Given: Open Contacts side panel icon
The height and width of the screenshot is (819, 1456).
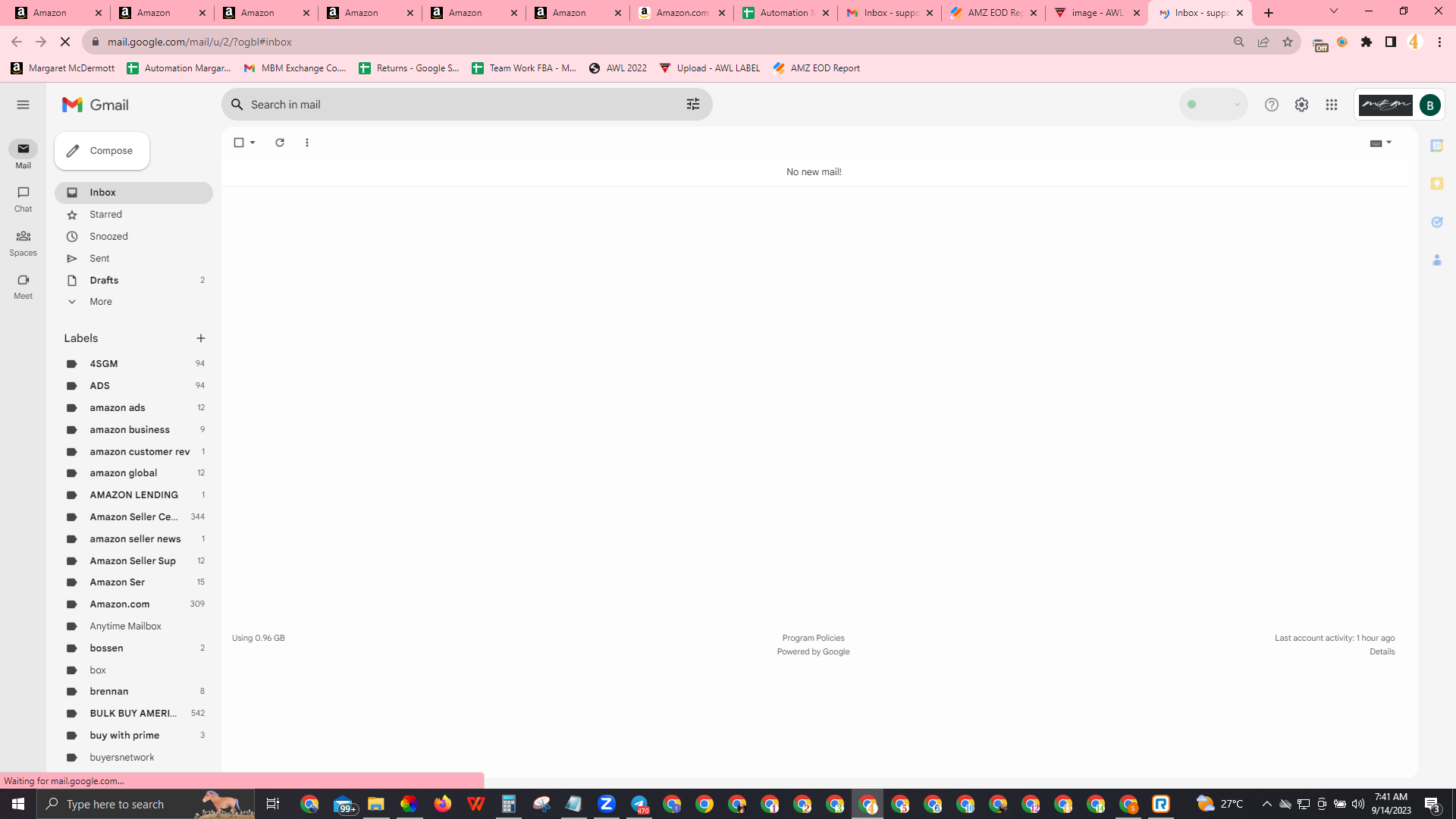Looking at the screenshot, I should click(1436, 260).
